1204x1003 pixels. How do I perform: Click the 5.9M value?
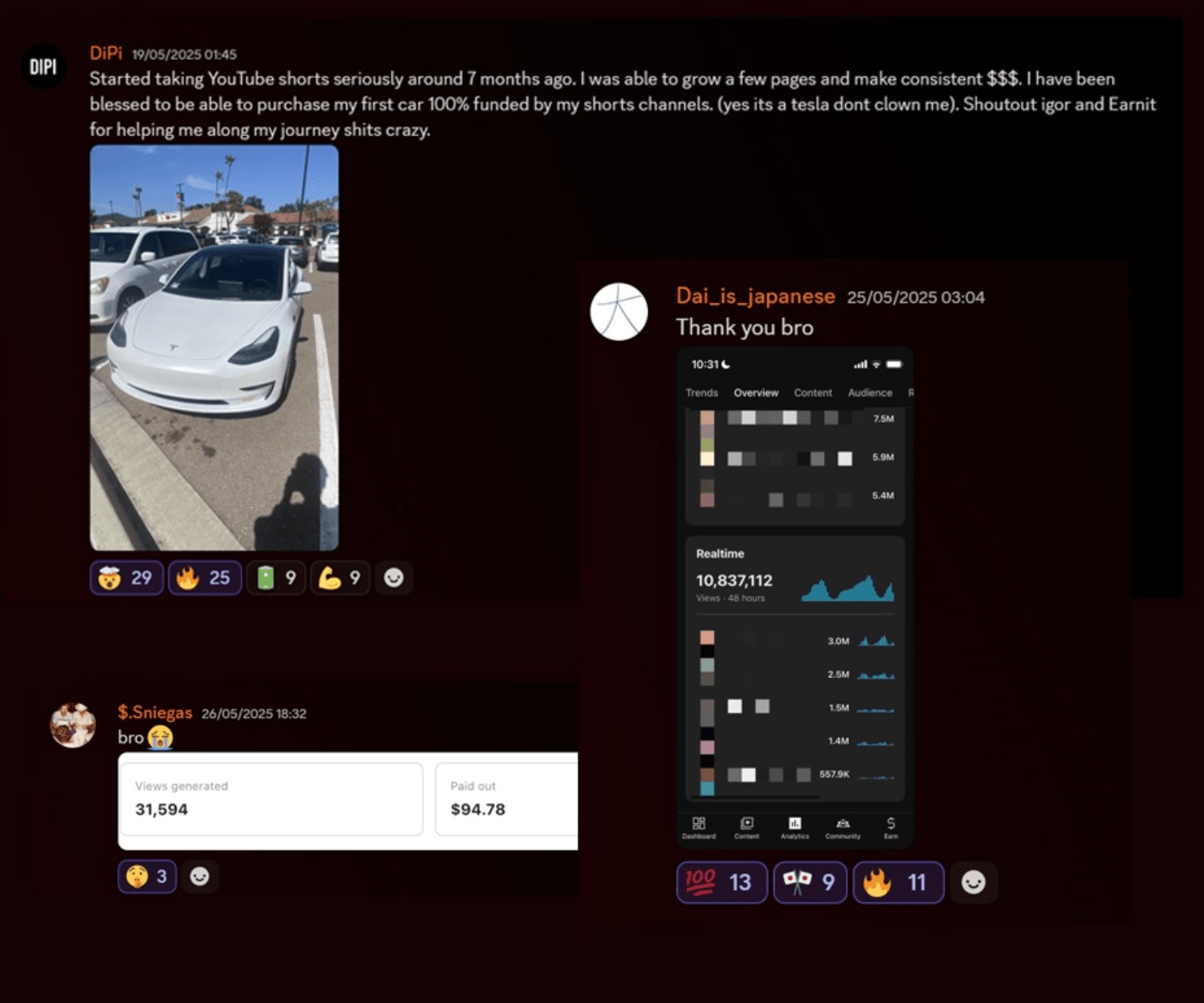tap(883, 457)
